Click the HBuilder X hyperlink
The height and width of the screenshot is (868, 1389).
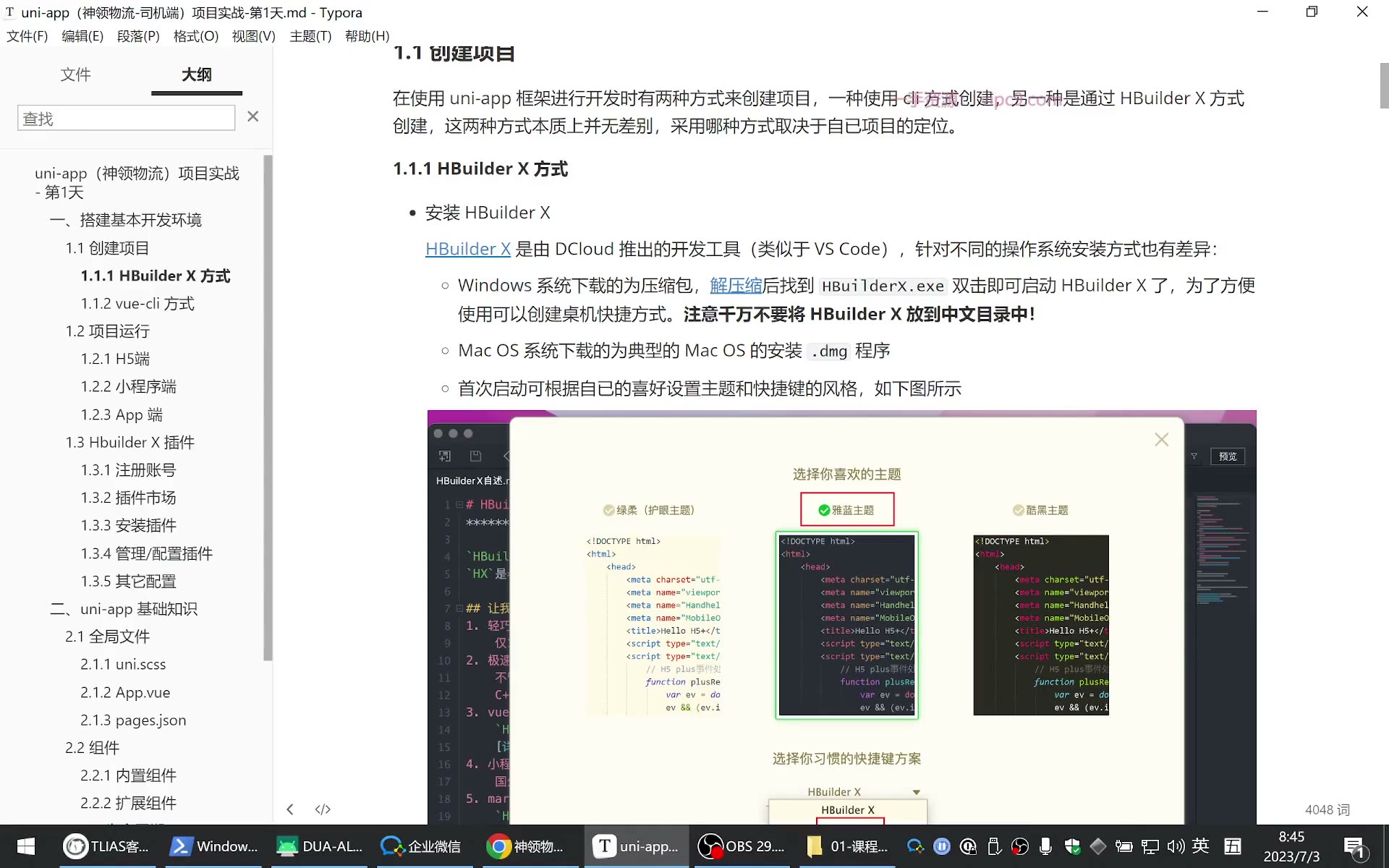468,249
